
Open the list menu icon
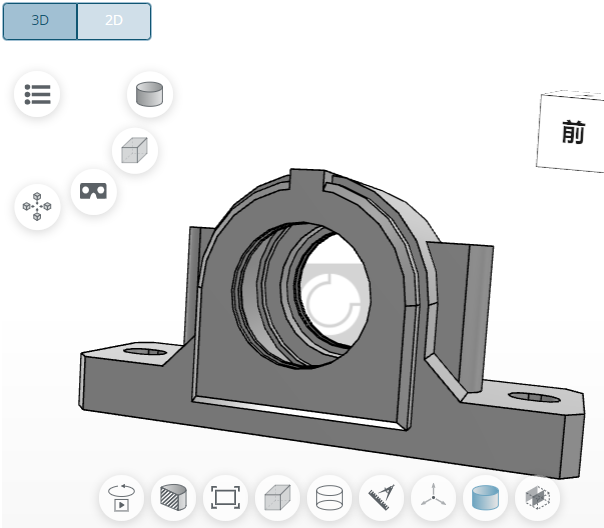tap(37, 94)
